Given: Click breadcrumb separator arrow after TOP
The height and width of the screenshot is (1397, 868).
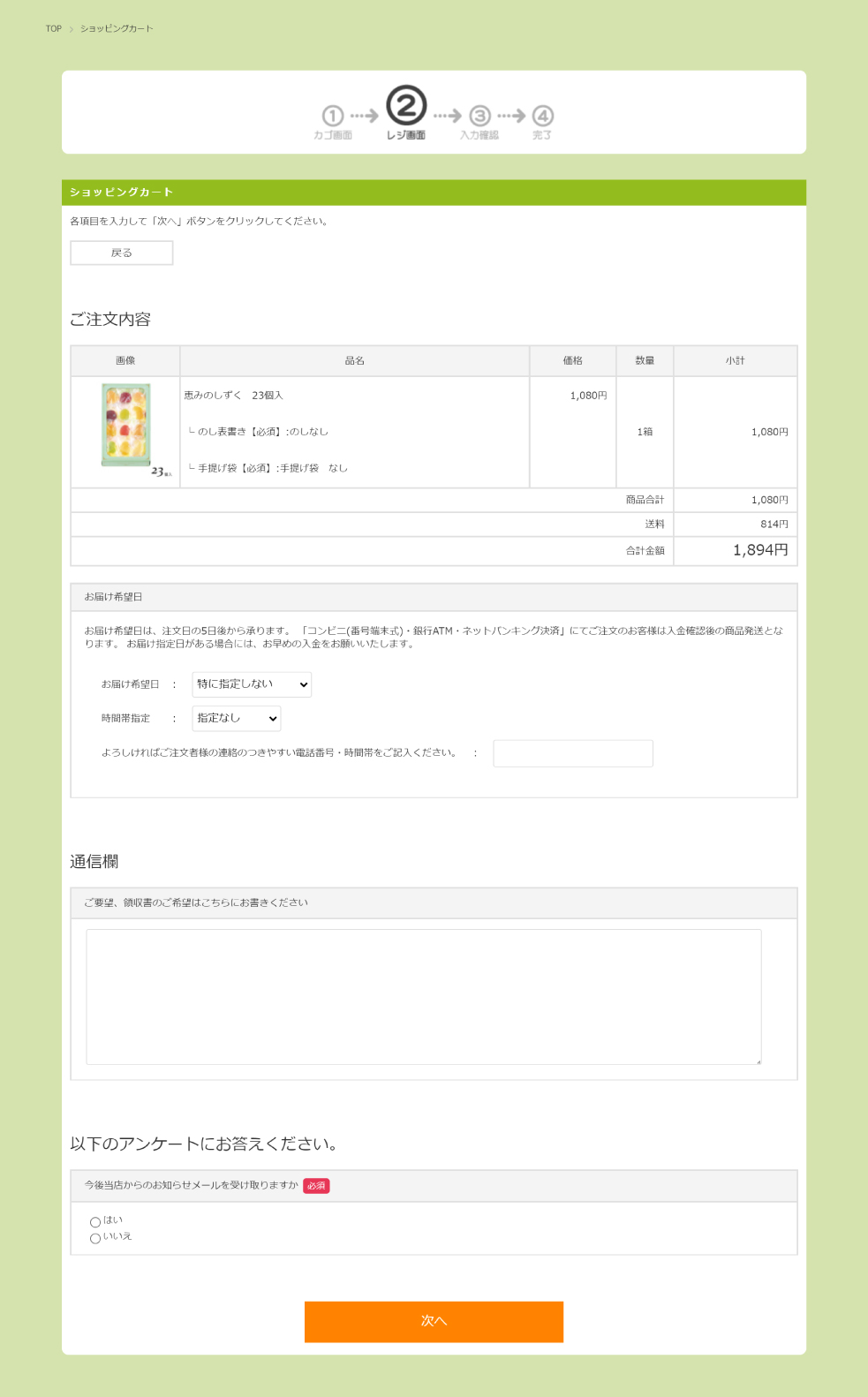Looking at the screenshot, I should tap(72, 29).
